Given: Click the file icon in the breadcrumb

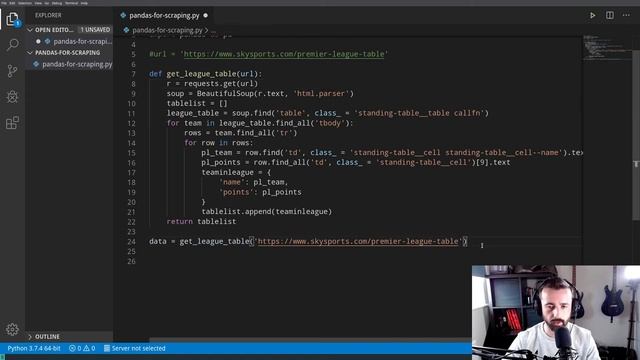Looking at the screenshot, I should point(126,30).
